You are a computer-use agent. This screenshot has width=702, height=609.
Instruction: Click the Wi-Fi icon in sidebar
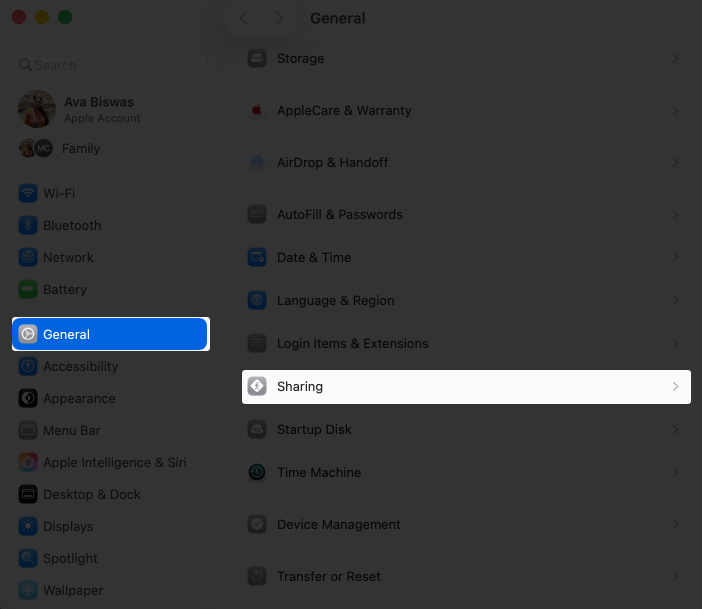pos(28,193)
